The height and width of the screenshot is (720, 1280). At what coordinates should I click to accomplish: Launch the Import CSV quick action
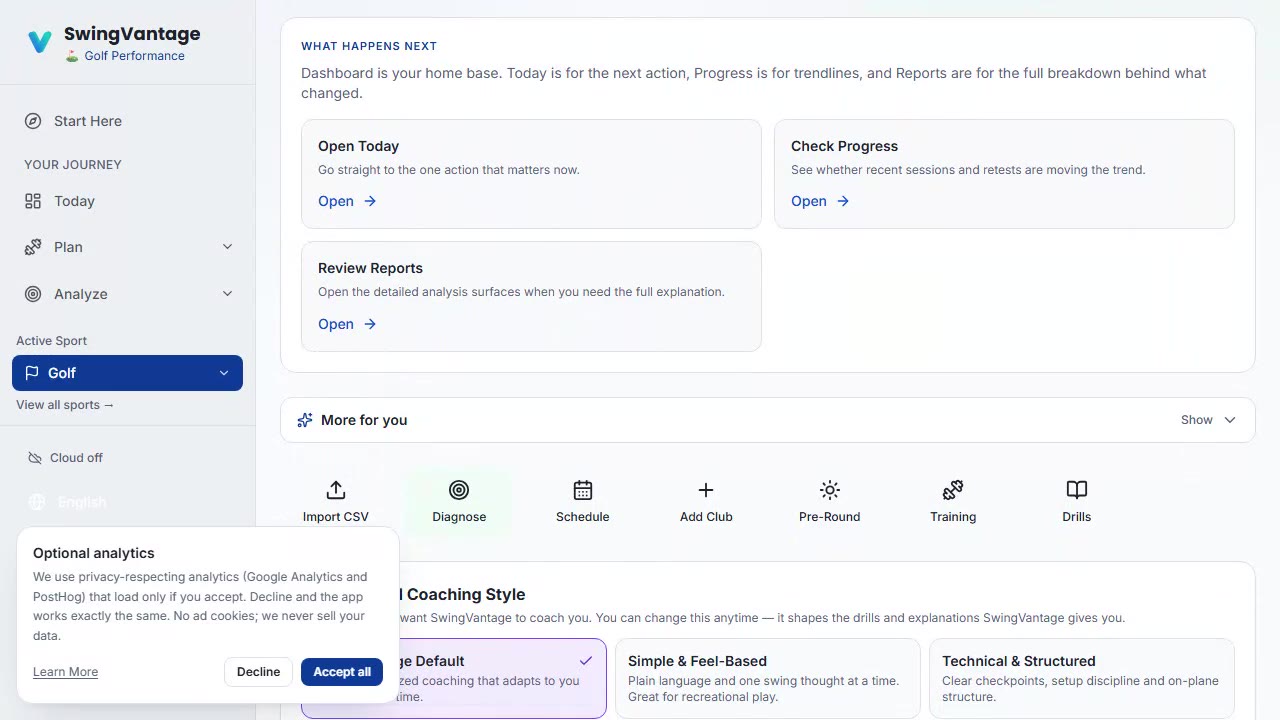(336, 501)
